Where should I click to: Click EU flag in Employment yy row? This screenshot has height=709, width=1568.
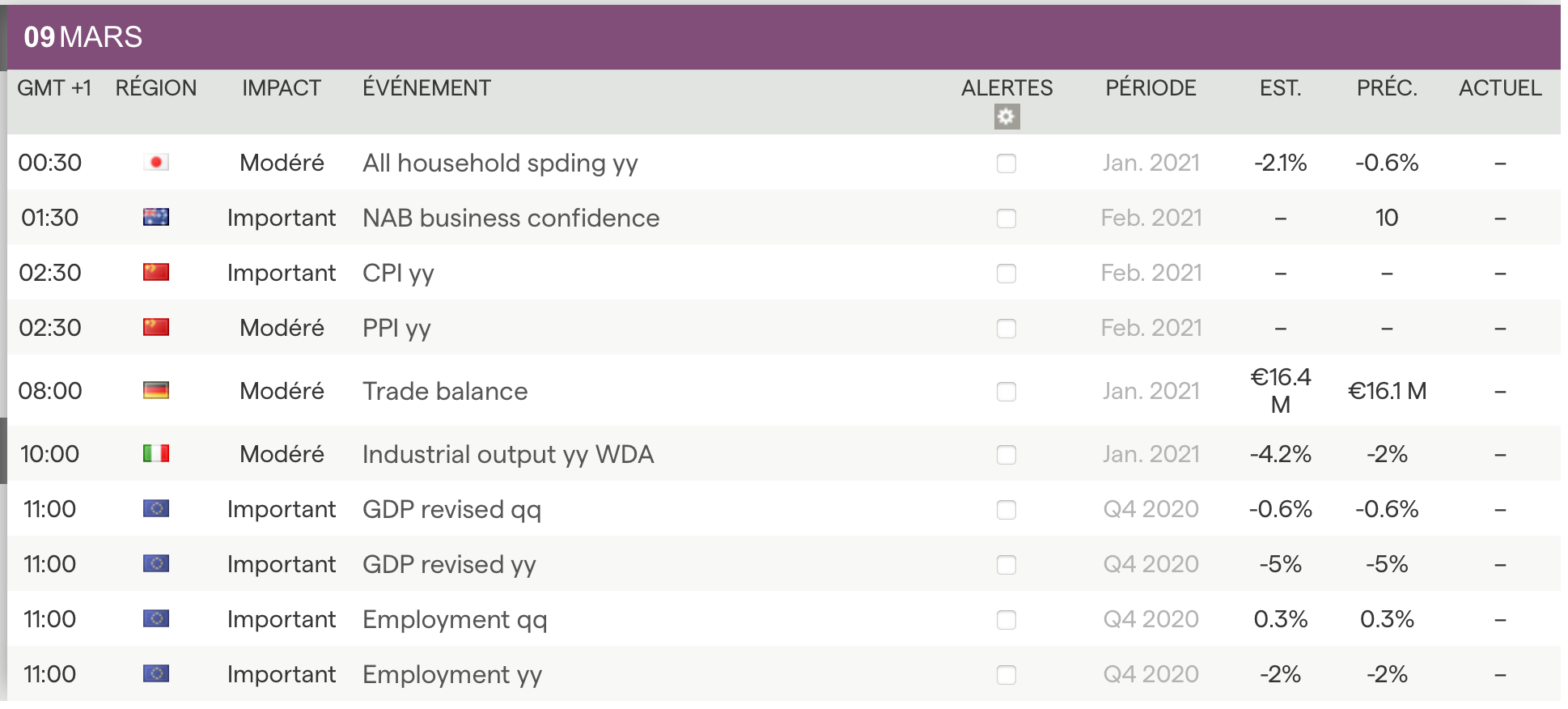click(156, 674)
